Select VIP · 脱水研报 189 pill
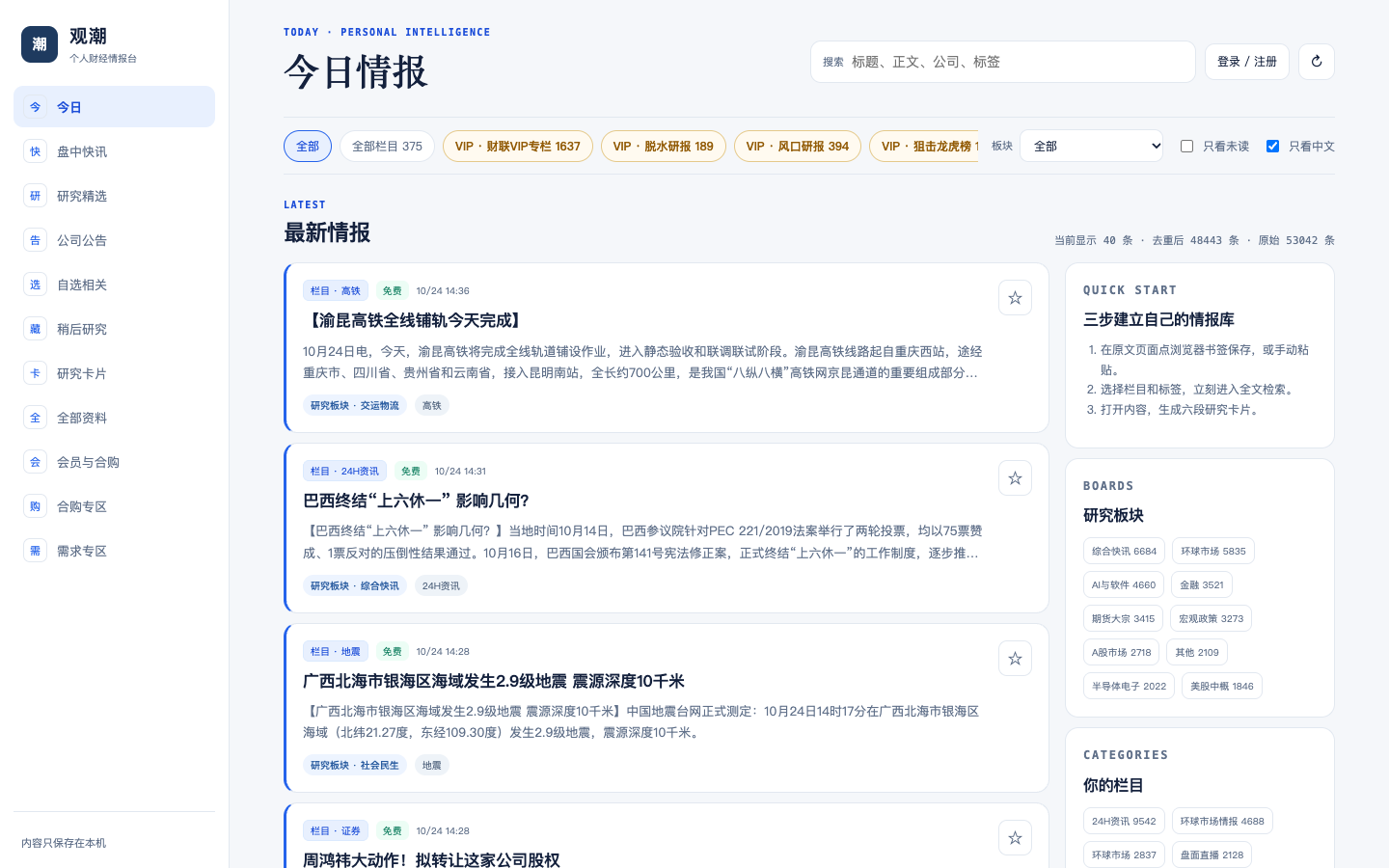1389x868 pixels. click(x=664, y=147)
